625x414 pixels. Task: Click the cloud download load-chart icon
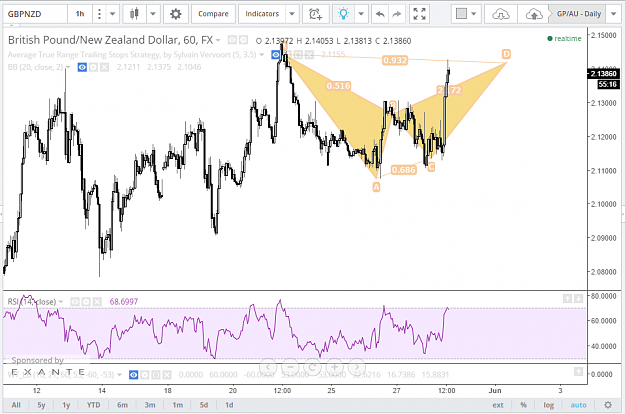click(x=501, y=14)
